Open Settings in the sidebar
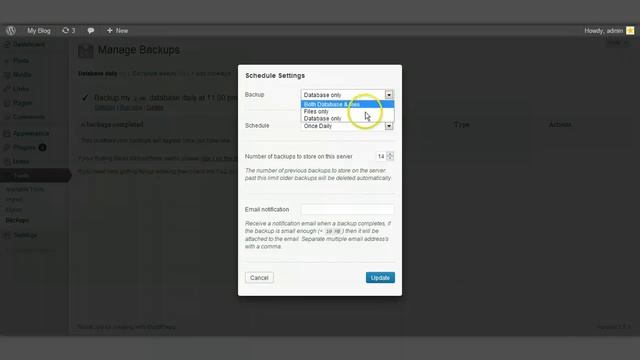This screenshot has height=360, width=640. 25,236
